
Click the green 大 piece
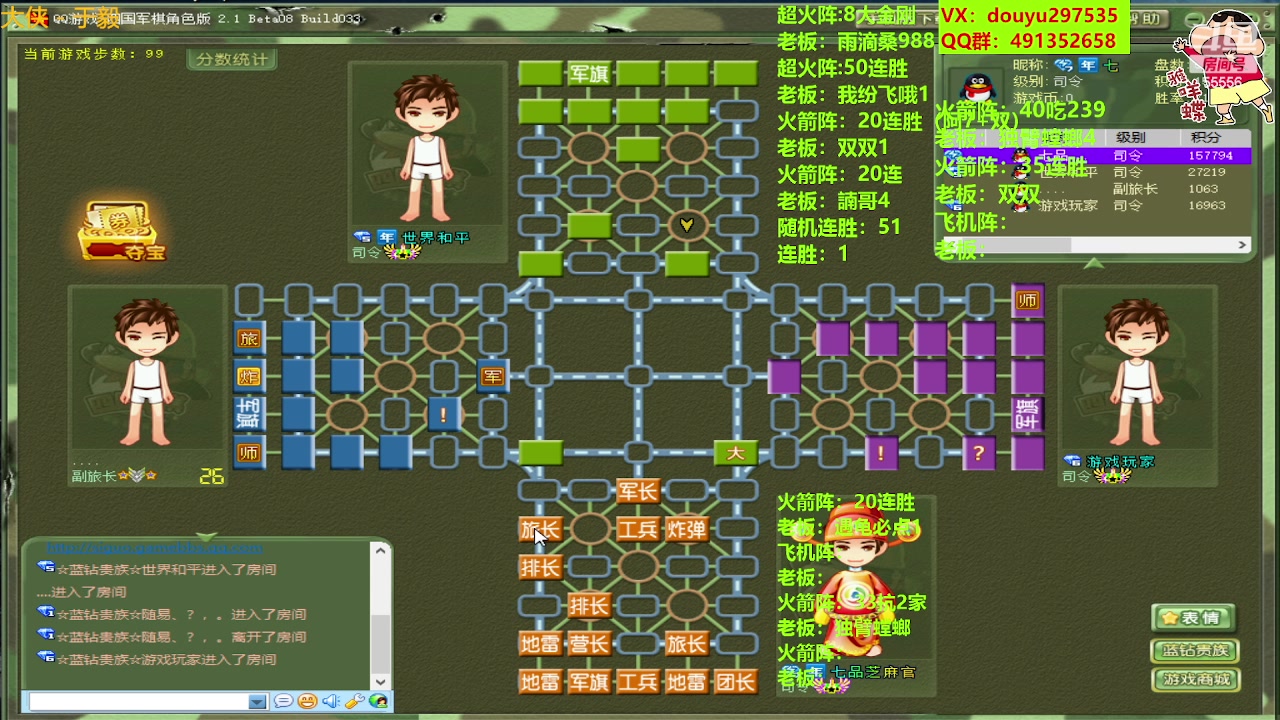click(735, 453)
